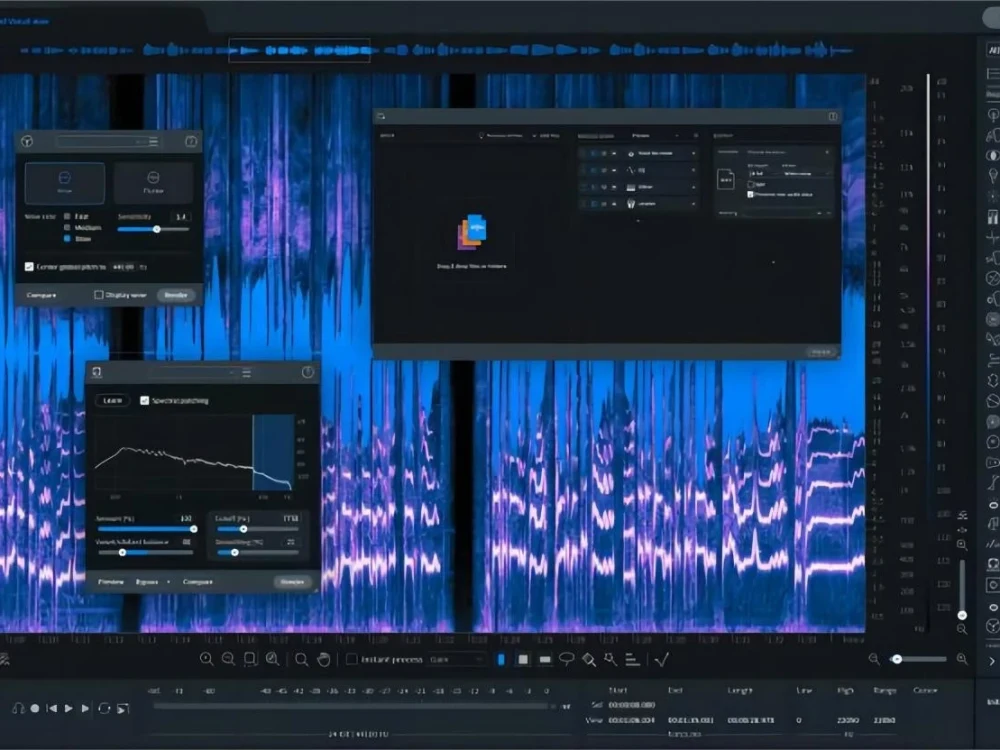Screen dimensions: 1000x750
Task: Open help in the Wow & Flutter module
Action: (191, 142)
